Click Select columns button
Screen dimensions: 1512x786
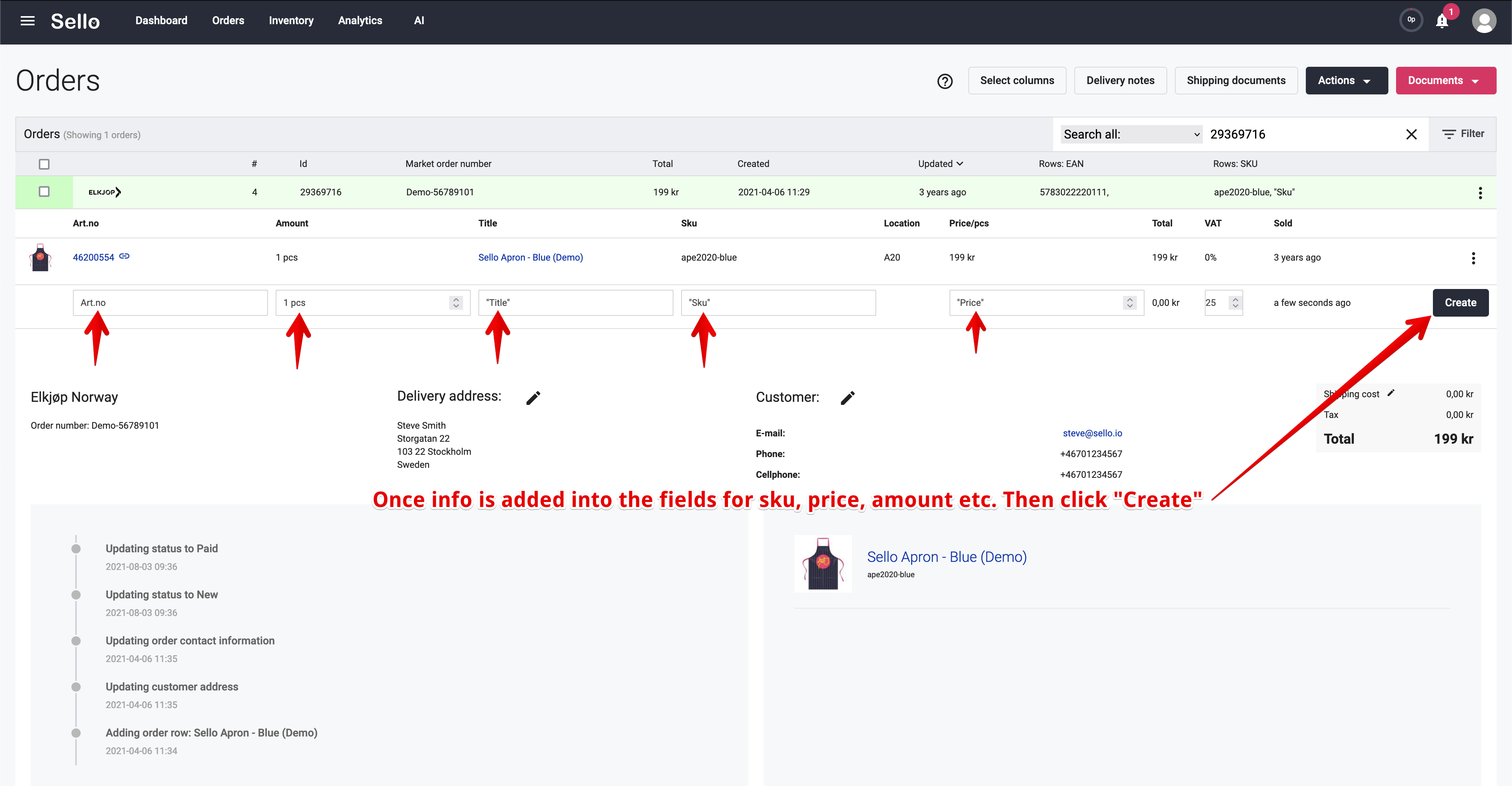pos(1017,80)
